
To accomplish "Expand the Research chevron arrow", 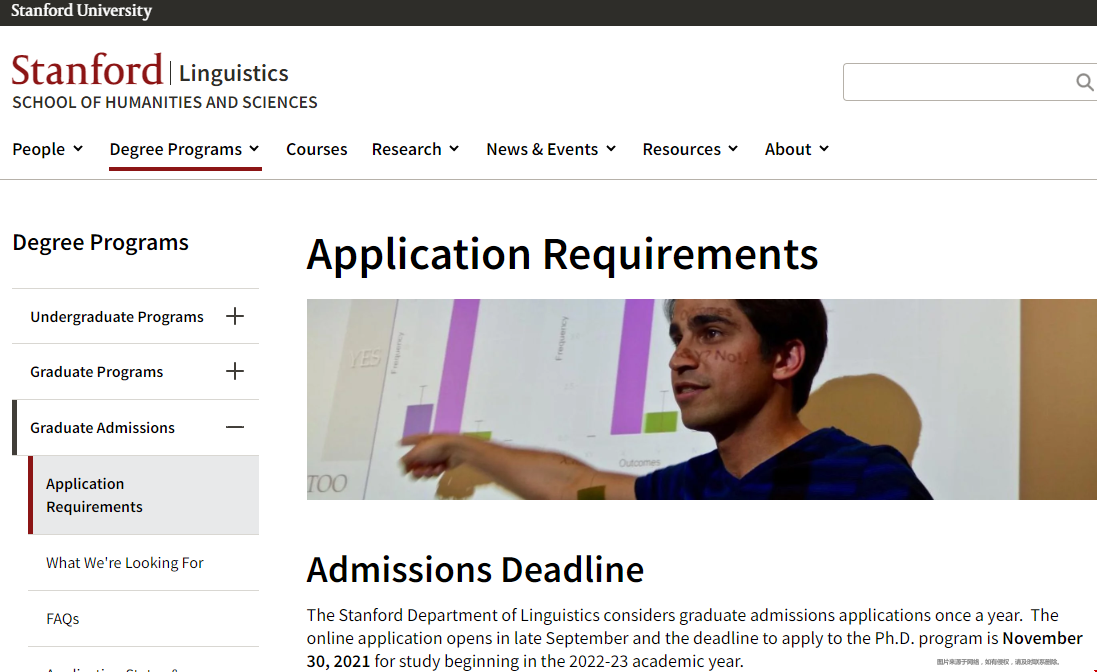I will point(454,148).
